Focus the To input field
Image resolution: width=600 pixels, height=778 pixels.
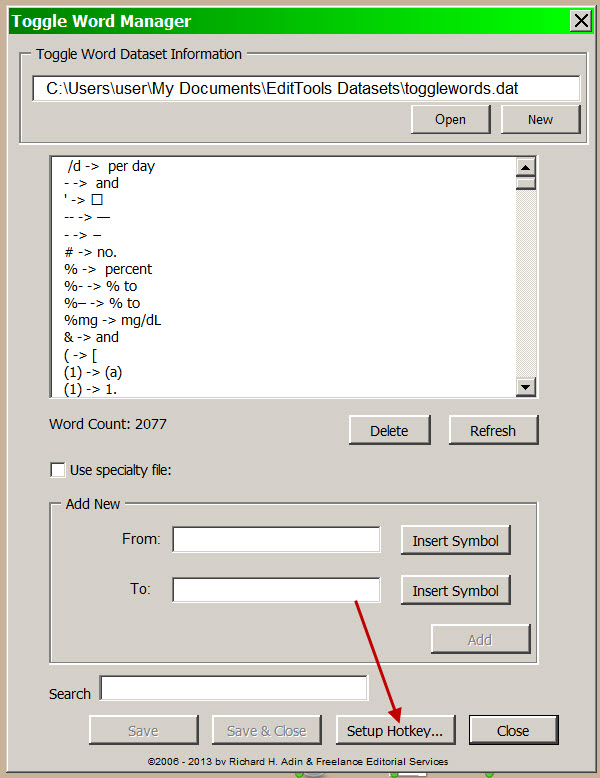[276, 590]
